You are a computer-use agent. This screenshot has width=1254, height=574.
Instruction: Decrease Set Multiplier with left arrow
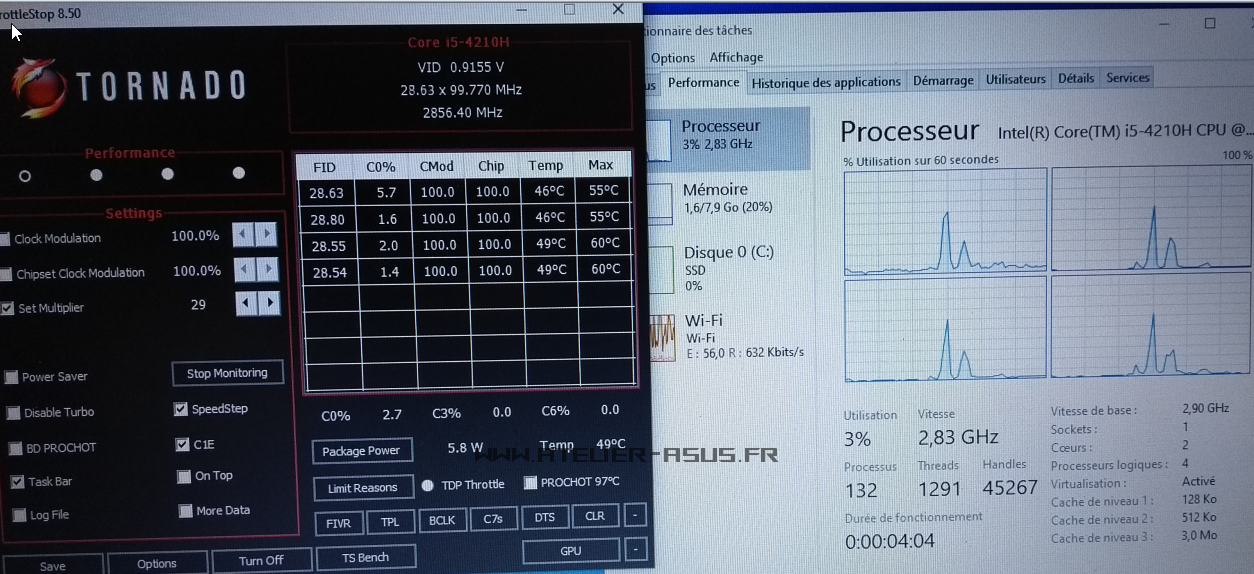click(246, 304)
